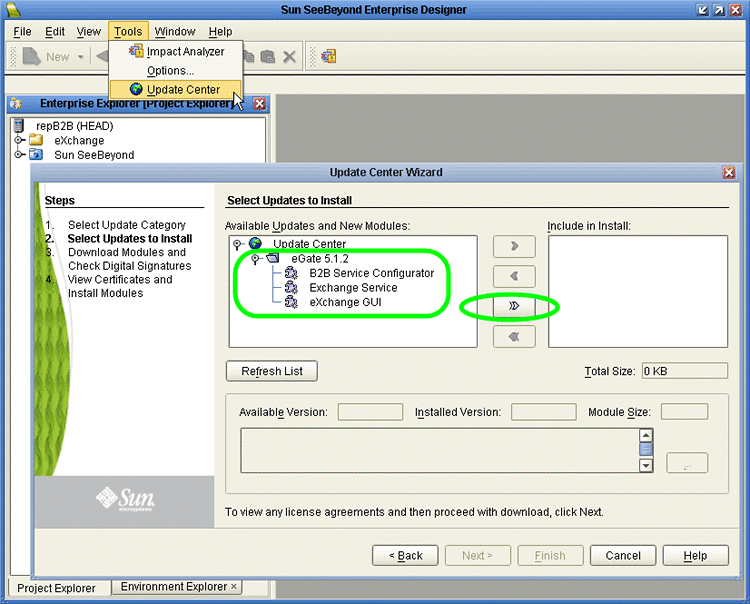Click the Copy toolbar icon
750x604 pixels.
(x=249, y=56)
